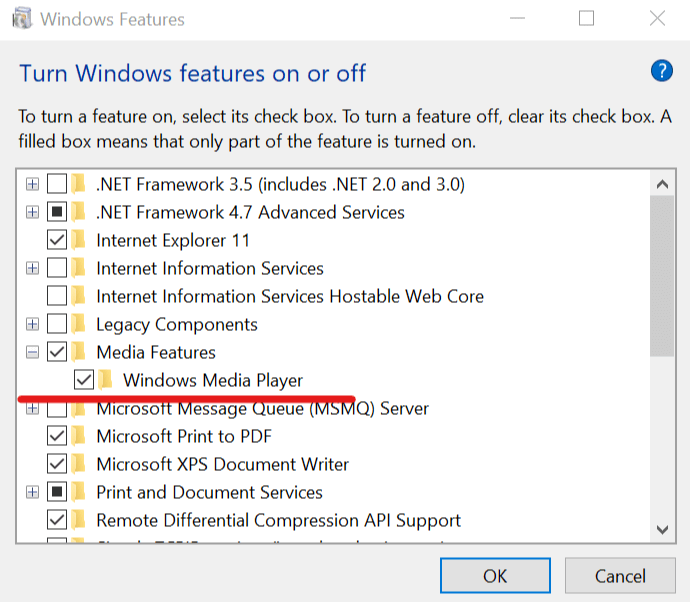Image resolution: width=690 pixels, height=603 pixels.
Task: Select "Print and Document Services" label
Action: coord(209,492)
